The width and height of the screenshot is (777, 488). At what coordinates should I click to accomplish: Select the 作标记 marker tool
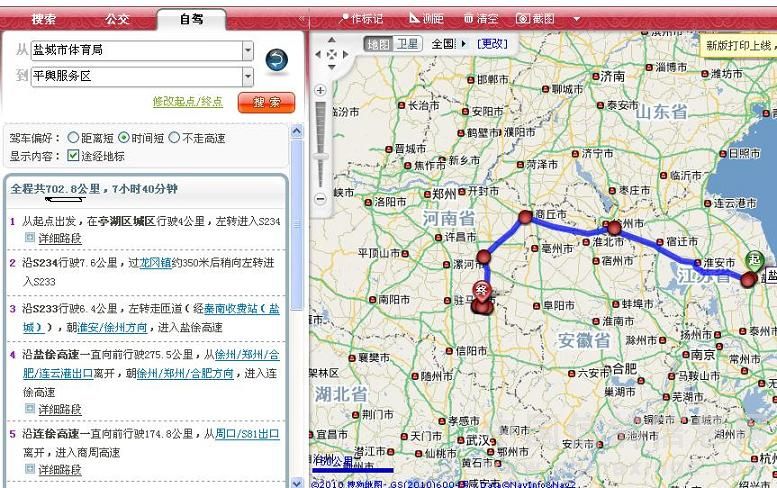point(361,18)
